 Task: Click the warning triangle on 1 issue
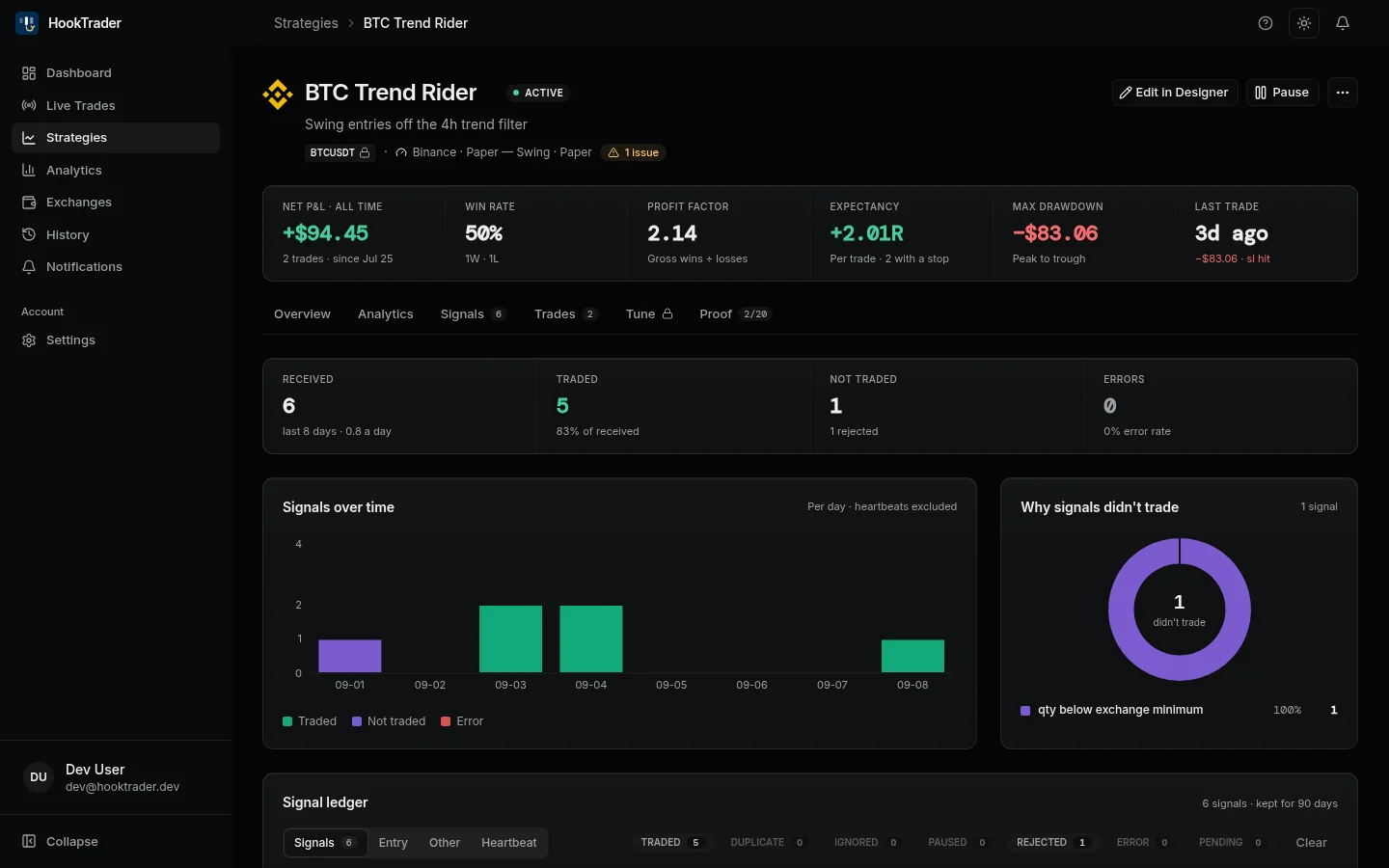coord(613,152)
